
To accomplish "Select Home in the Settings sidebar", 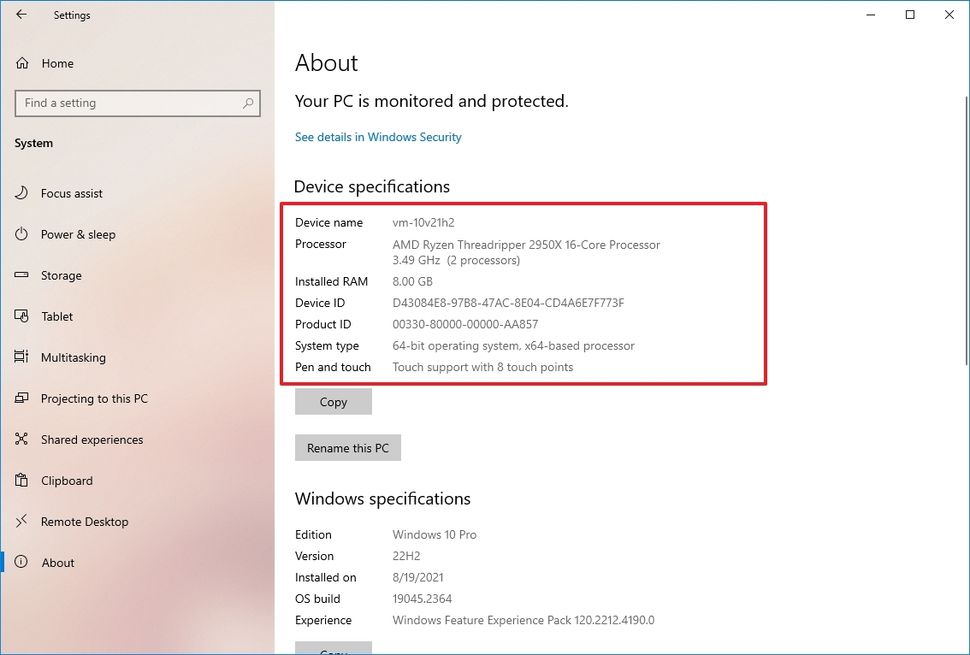I will 58,63.
